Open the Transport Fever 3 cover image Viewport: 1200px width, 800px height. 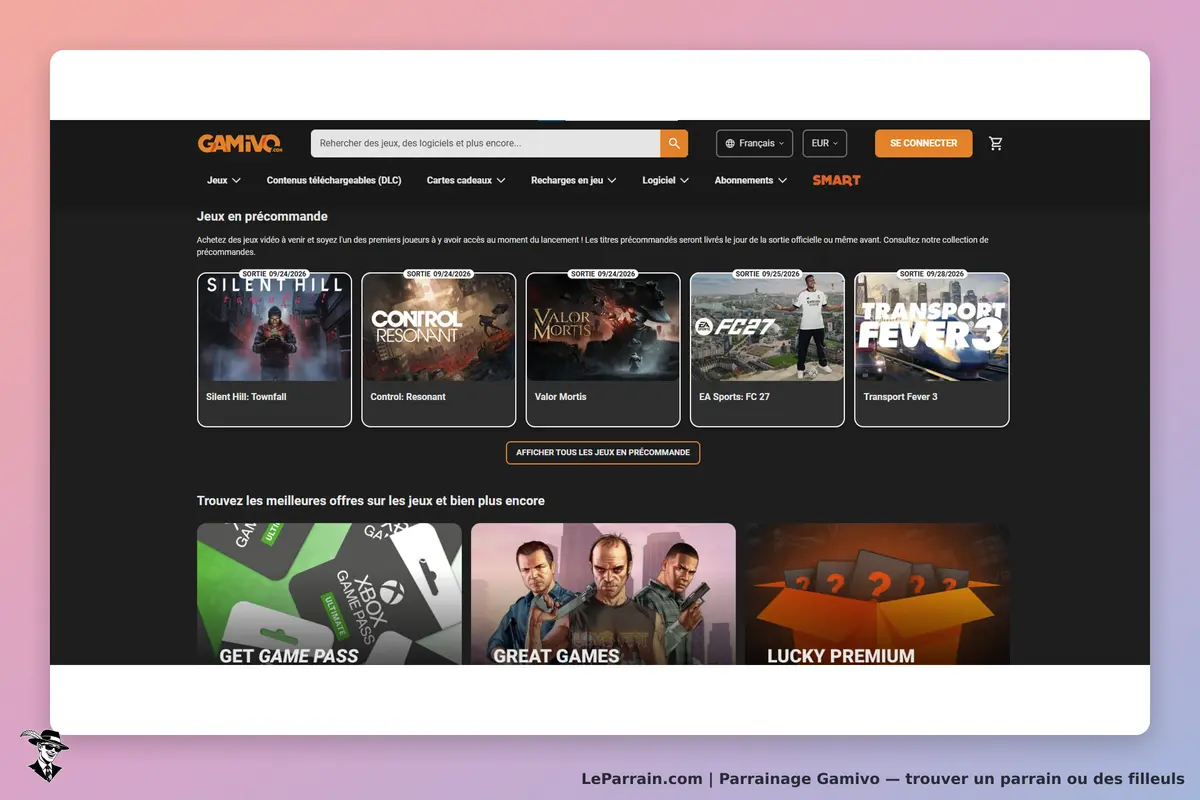(932, 327)
